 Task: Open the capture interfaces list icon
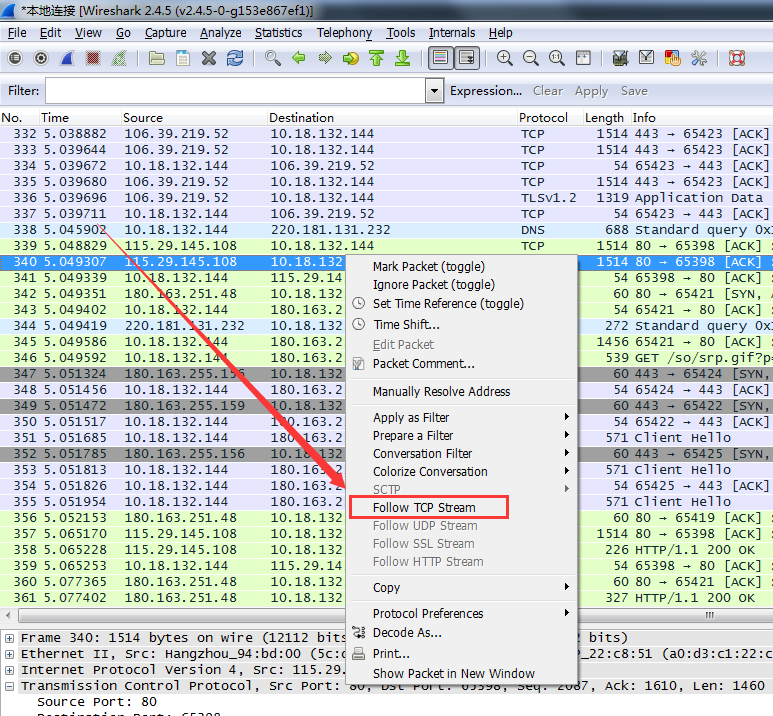15,58
